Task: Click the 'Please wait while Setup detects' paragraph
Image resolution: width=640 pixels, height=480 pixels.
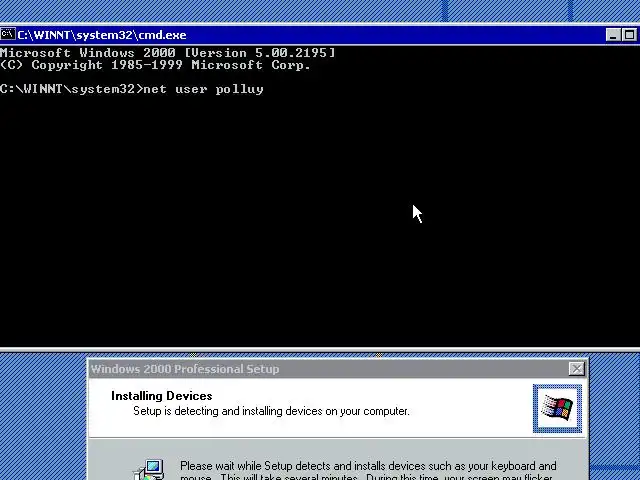Action: 368,470
